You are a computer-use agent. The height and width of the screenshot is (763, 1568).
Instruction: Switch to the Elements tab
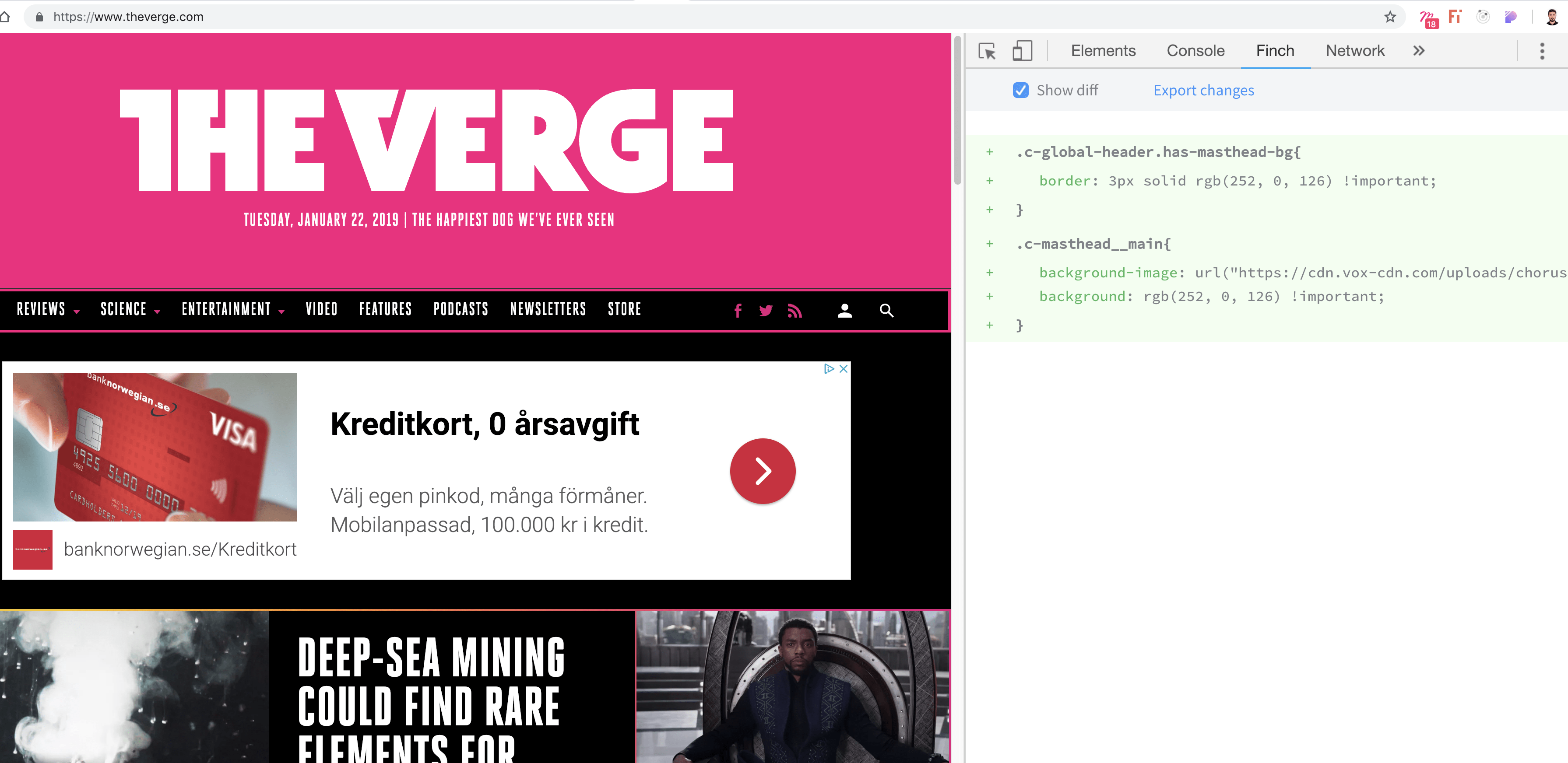coord(1103,50)
